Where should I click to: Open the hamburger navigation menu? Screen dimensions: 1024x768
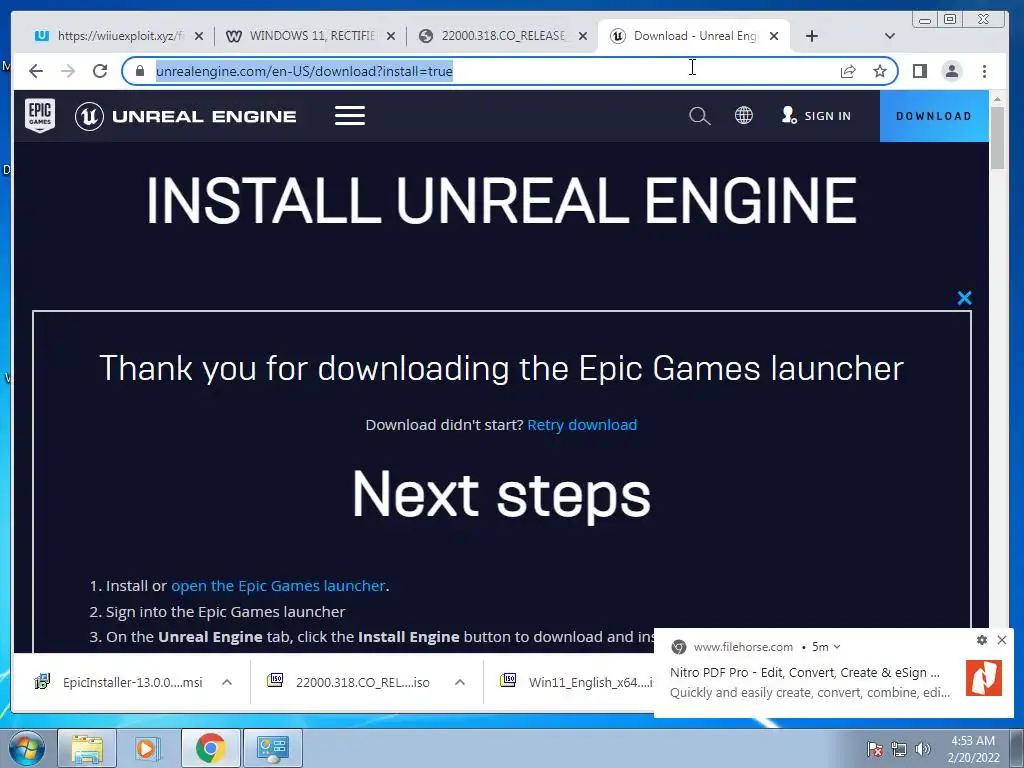[x=350, y=116]
